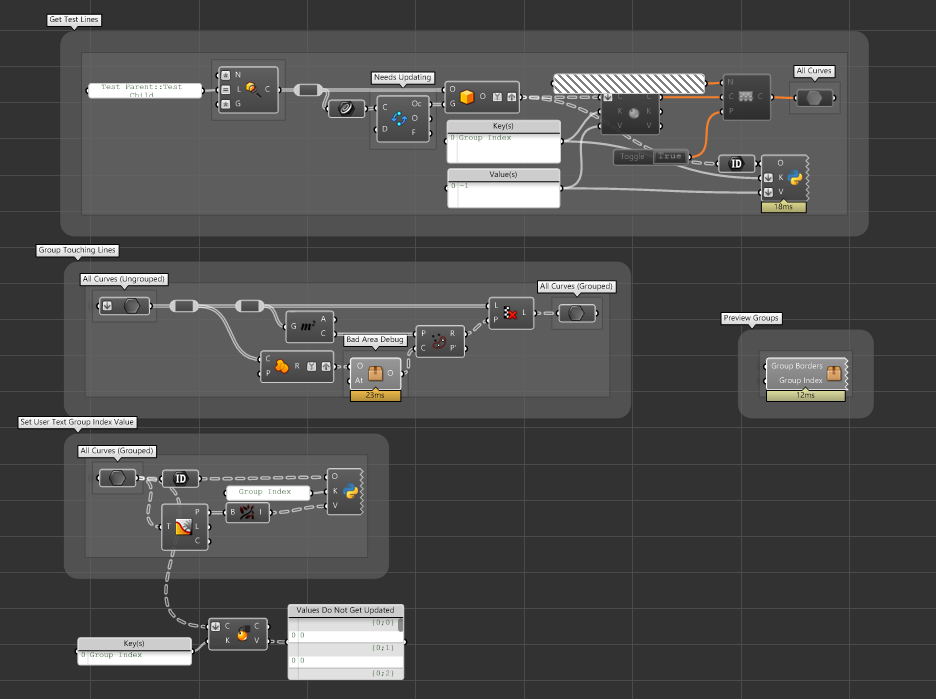Click the All Curves label above the hexagon parameter
The height and width of the screenshot is (699, 936).
[814, 71]
